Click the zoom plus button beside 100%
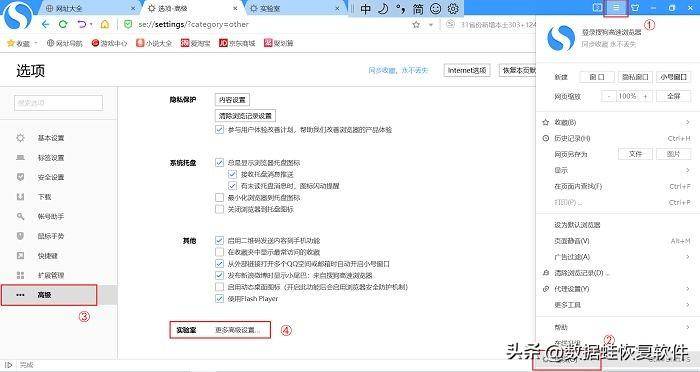Image resolution: width=700 pixels, height=372 pixels. [645, 96]
